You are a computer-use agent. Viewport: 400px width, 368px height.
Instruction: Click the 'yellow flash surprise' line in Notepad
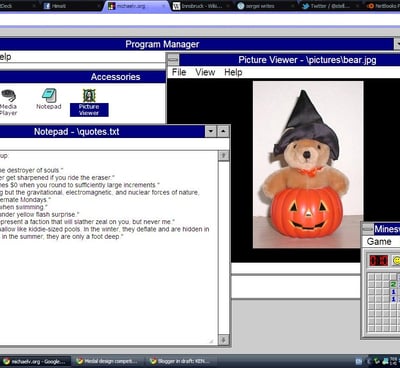tap(40, 214)
